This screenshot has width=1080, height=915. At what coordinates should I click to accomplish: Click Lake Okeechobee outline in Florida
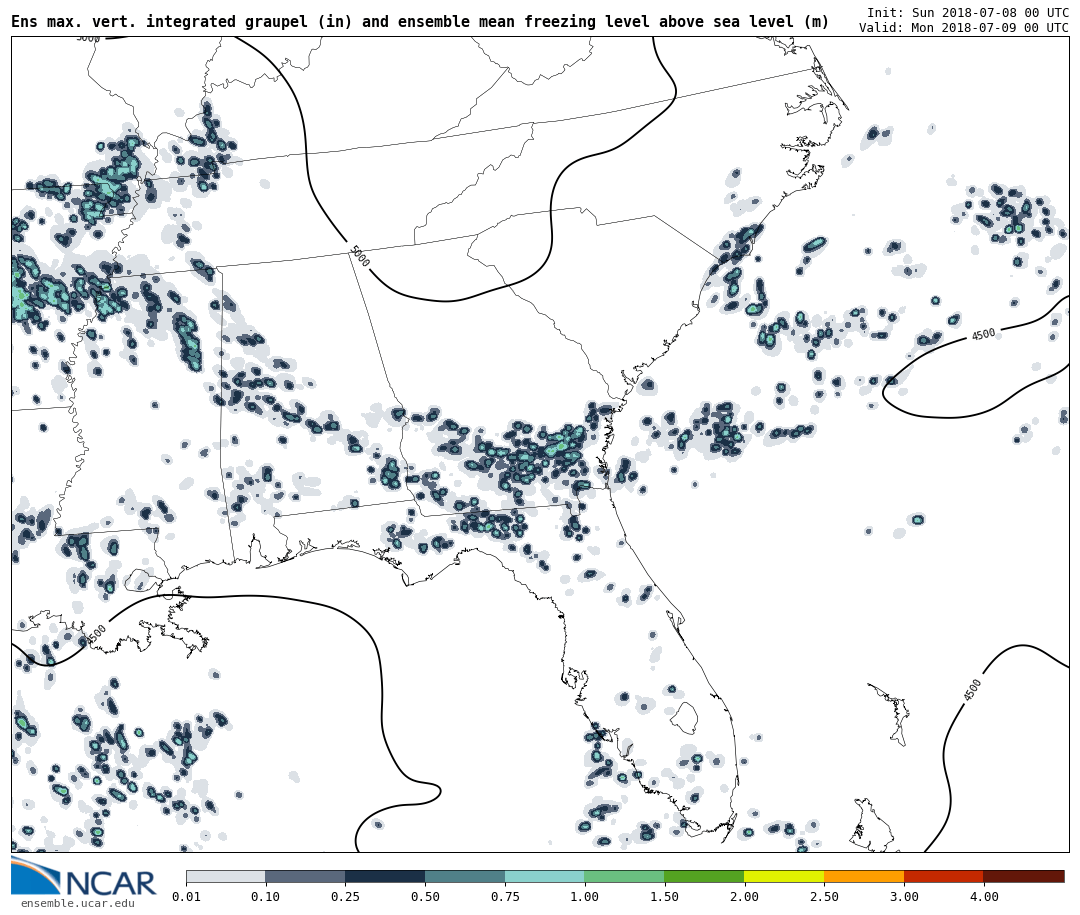(x=684, y=717)
